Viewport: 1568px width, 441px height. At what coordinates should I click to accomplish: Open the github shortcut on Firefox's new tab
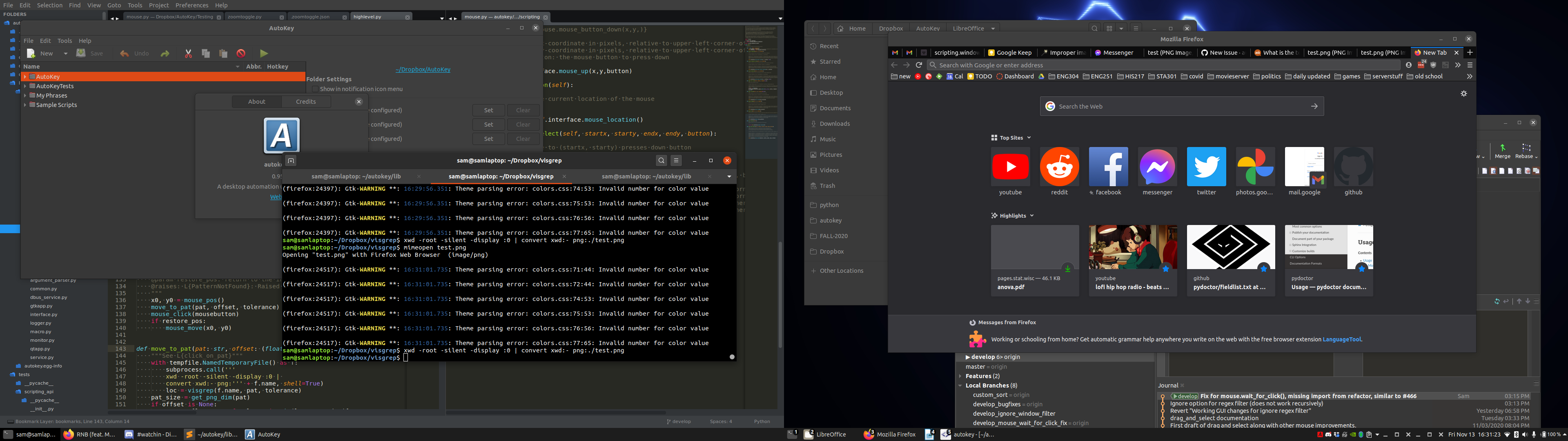(1353, 166)
